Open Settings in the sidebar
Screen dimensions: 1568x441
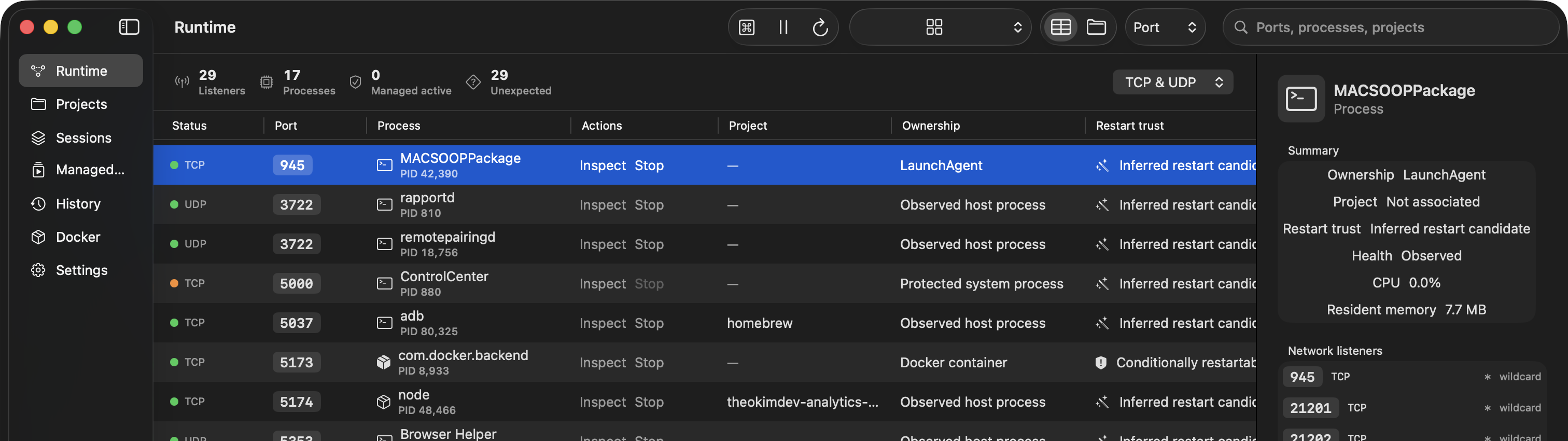point(81,270)
